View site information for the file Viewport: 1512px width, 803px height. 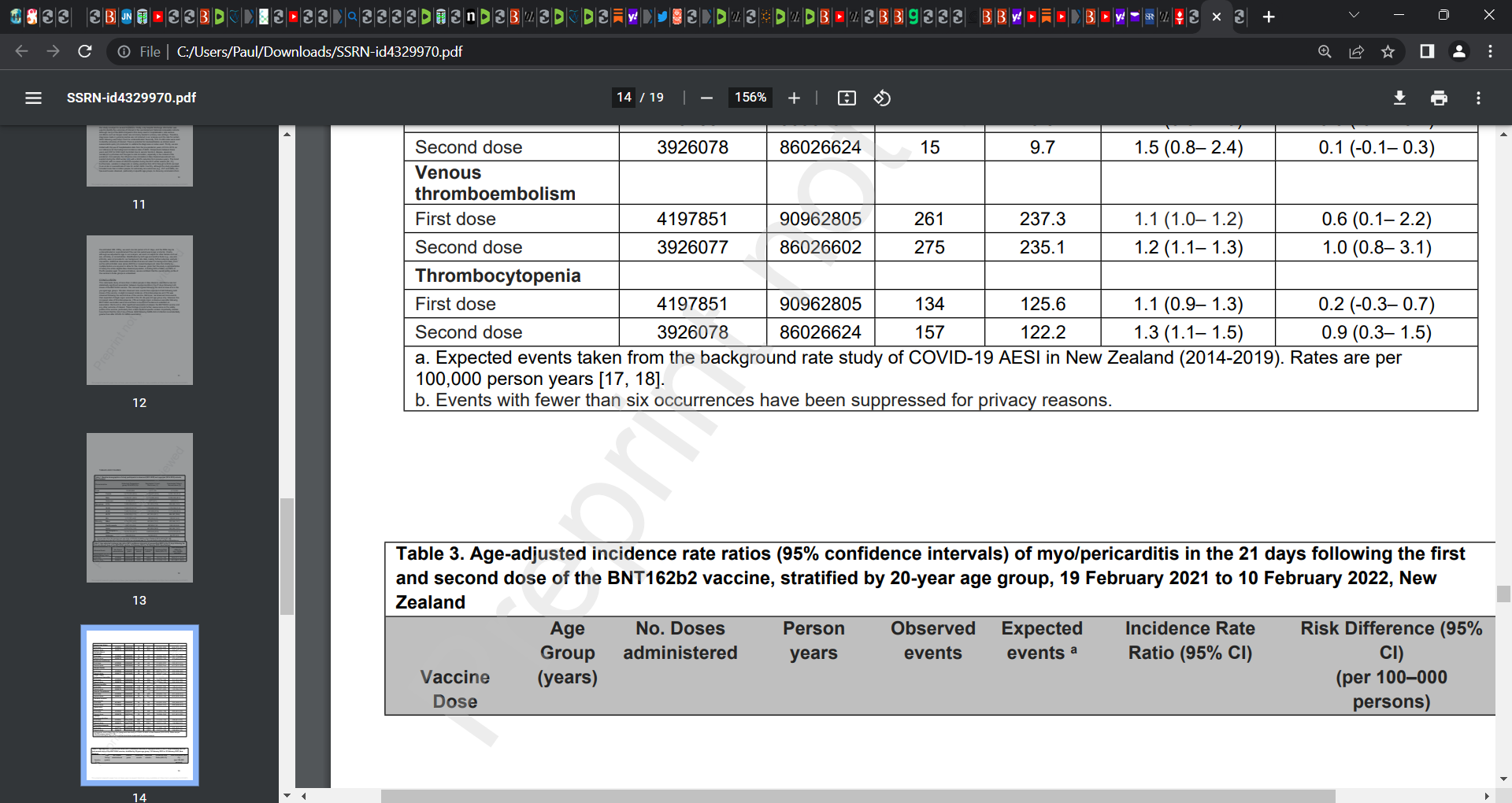tap(124, 51)
